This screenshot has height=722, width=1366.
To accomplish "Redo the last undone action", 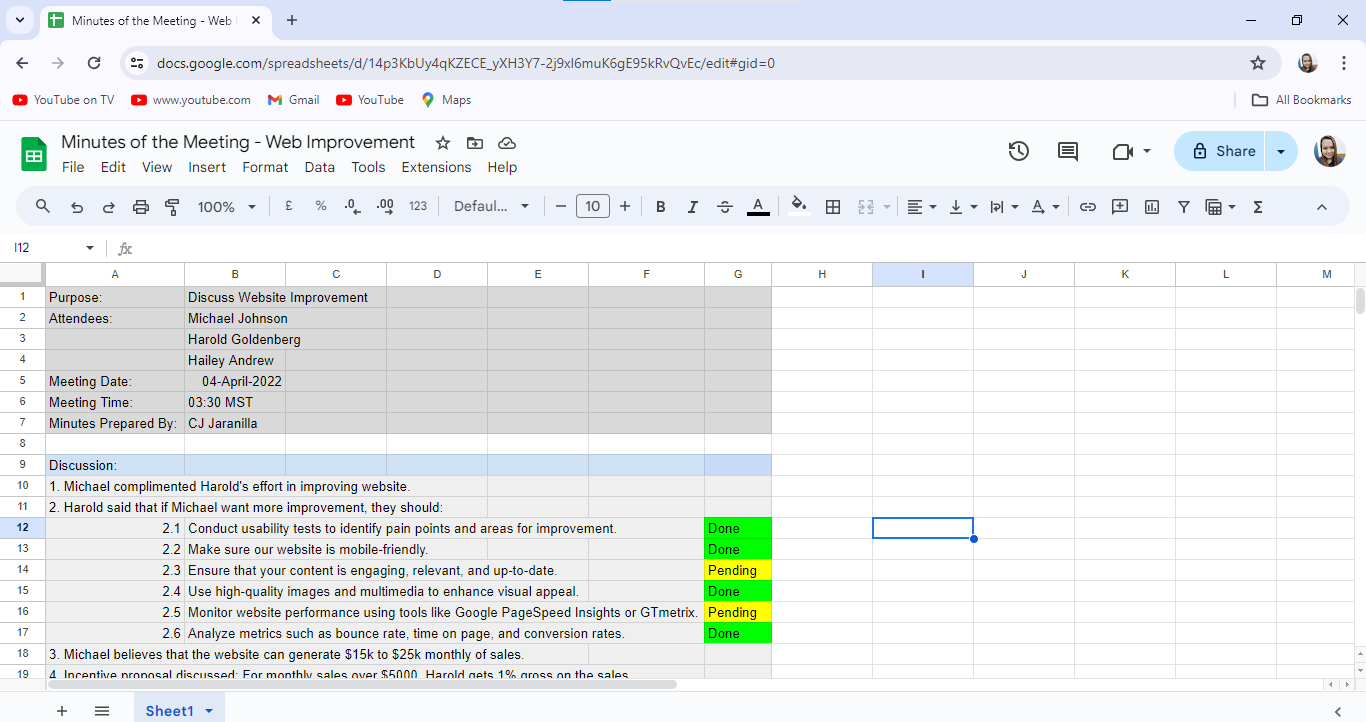I will pos(109,207).
